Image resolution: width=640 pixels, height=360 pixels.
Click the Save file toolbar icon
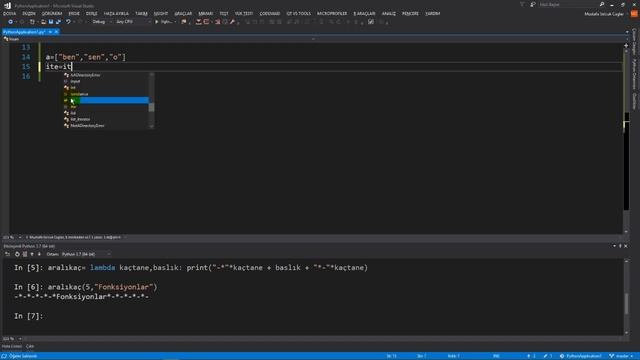tap(51, 22)
